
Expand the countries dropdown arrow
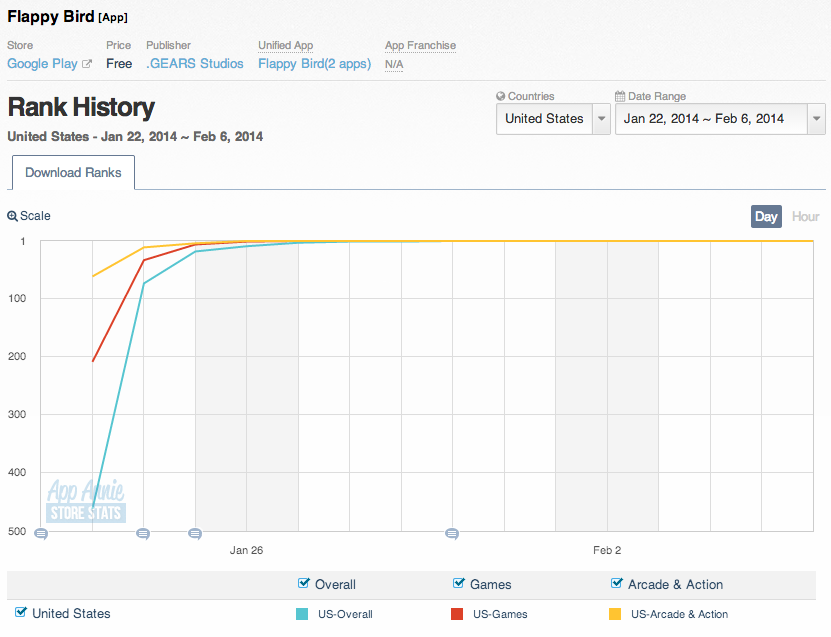click(602, 119)
